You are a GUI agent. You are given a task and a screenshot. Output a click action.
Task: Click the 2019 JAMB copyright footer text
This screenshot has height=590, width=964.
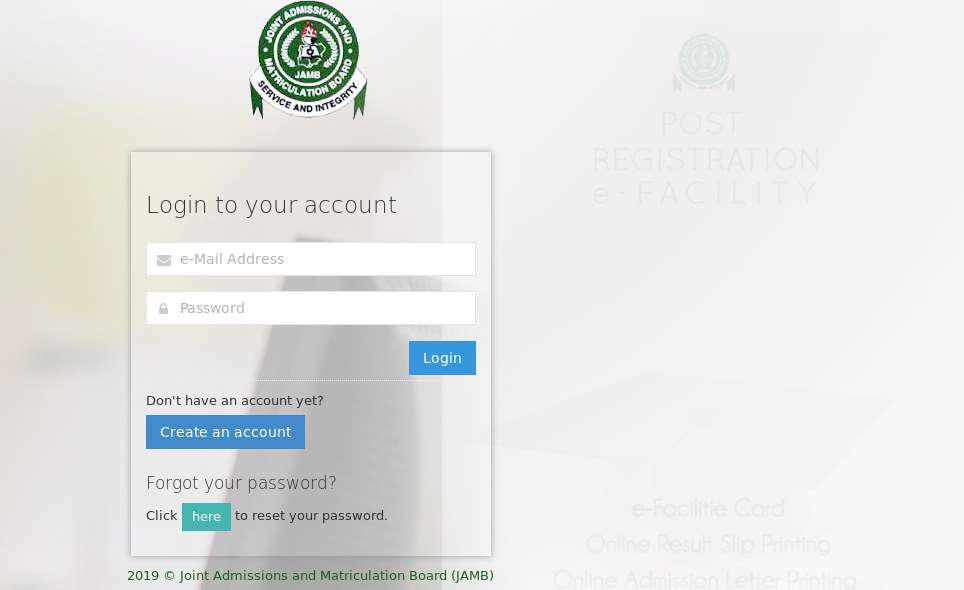click(x=310, y=576)
